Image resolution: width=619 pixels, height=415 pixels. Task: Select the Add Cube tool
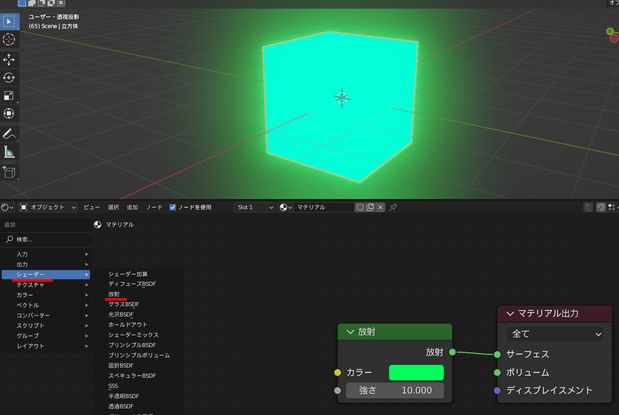[x=9, y=173]
